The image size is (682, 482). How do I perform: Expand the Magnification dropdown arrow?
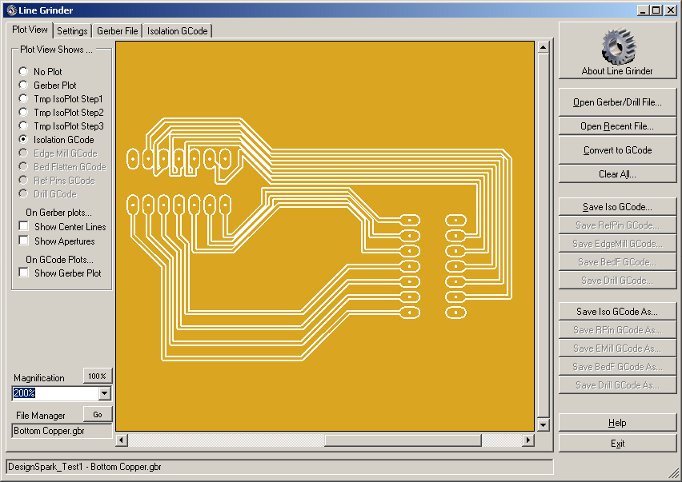[104, 394]
